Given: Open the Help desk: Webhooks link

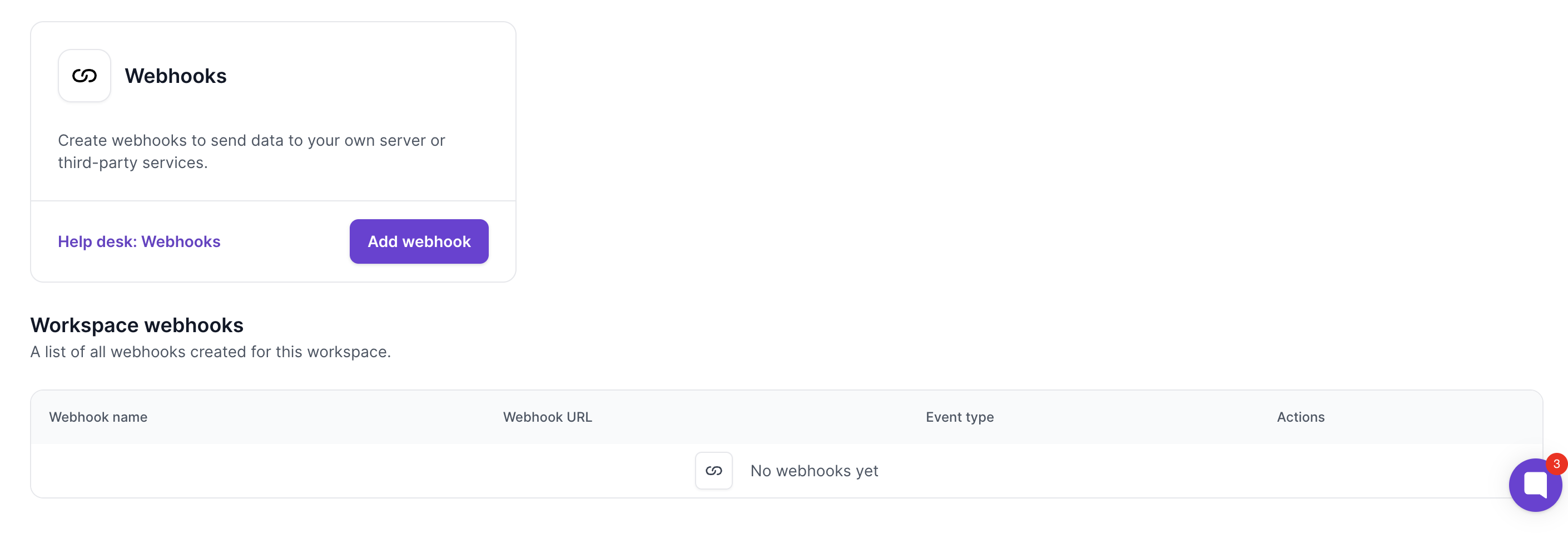Looking at the screenshot, I should 139,241.
